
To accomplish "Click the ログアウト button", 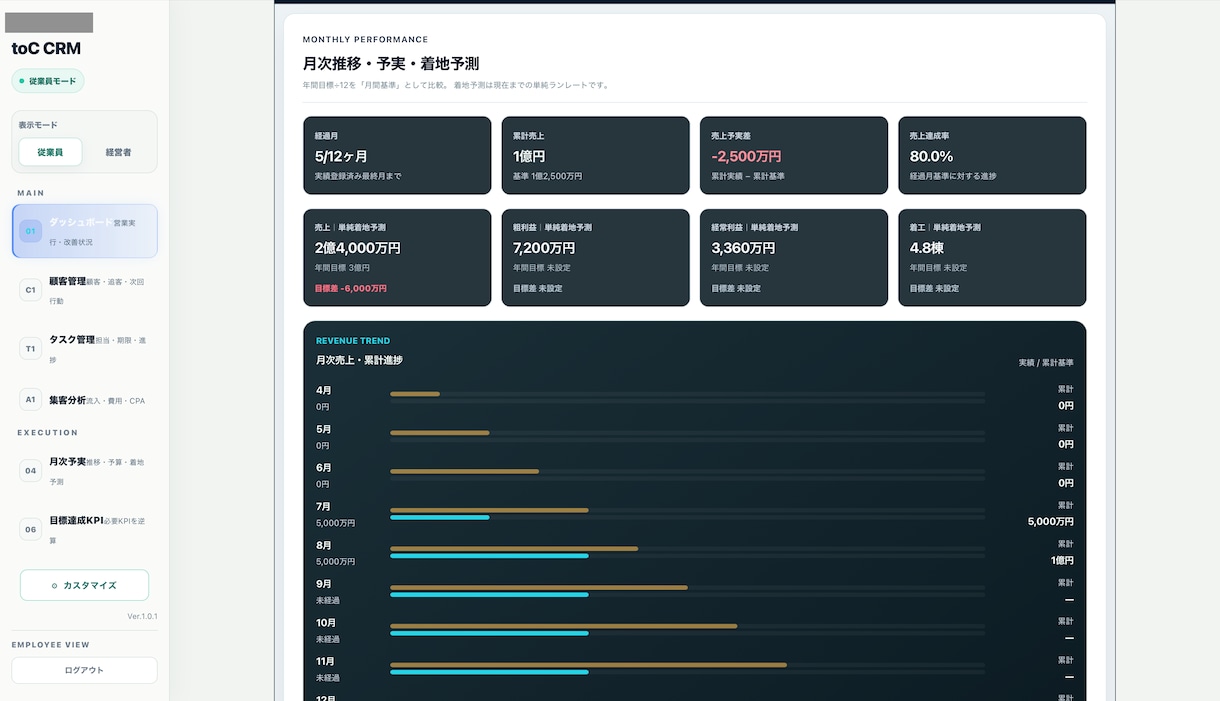I will (x=85, y=670).
